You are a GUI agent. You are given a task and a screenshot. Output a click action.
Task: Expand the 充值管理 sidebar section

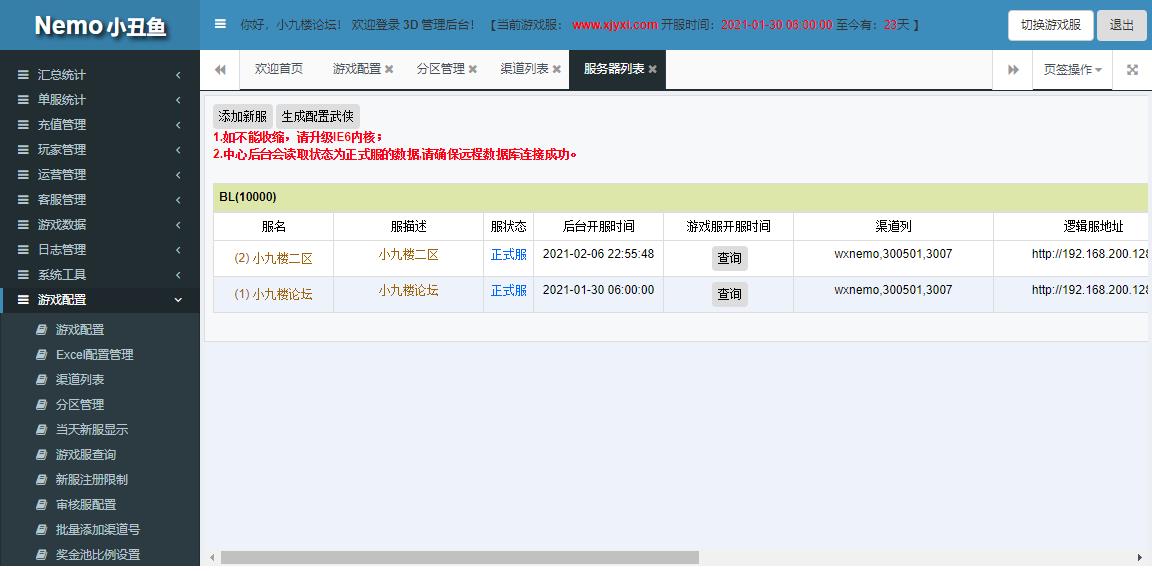click(x=100, y=125)
